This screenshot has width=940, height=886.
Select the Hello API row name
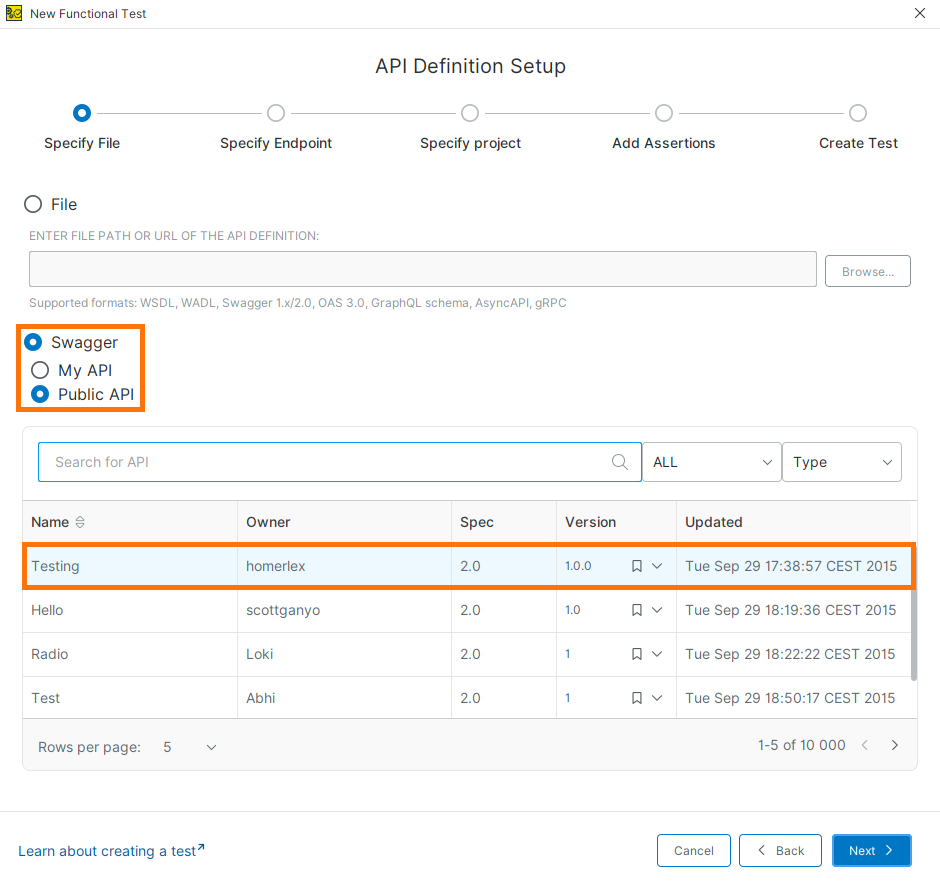click(47, 610)
